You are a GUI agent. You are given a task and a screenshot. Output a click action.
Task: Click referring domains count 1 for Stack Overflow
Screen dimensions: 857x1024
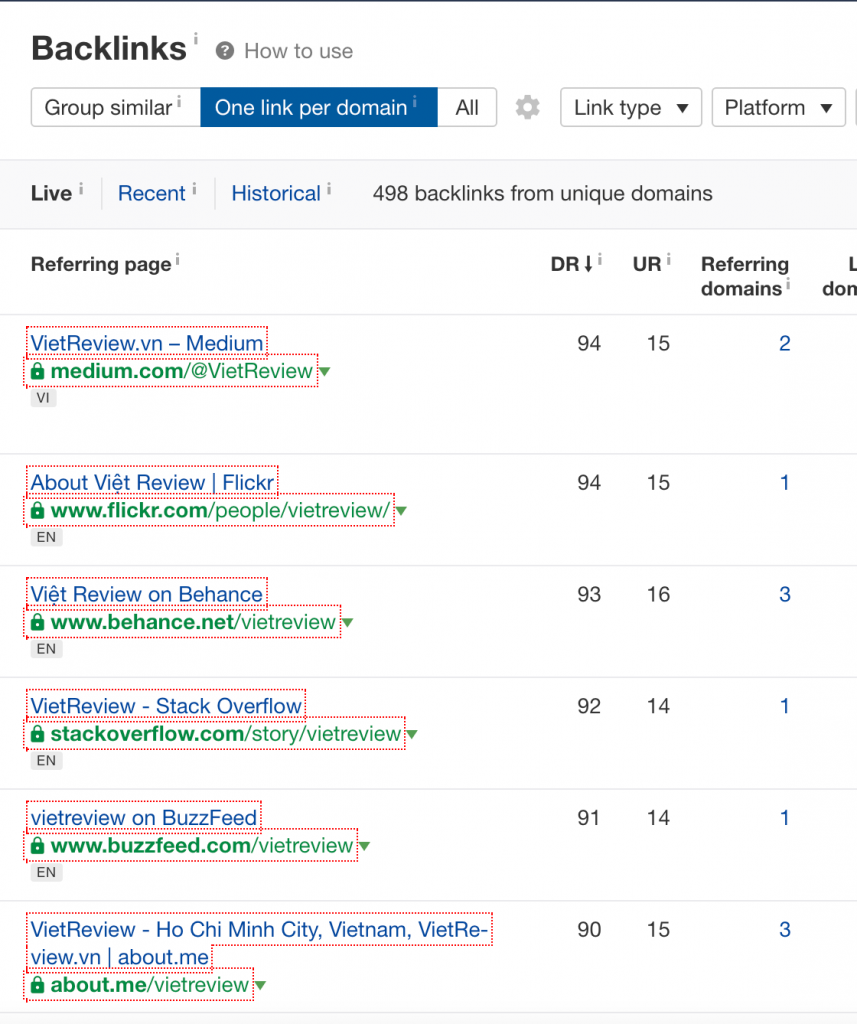(784, 706)
